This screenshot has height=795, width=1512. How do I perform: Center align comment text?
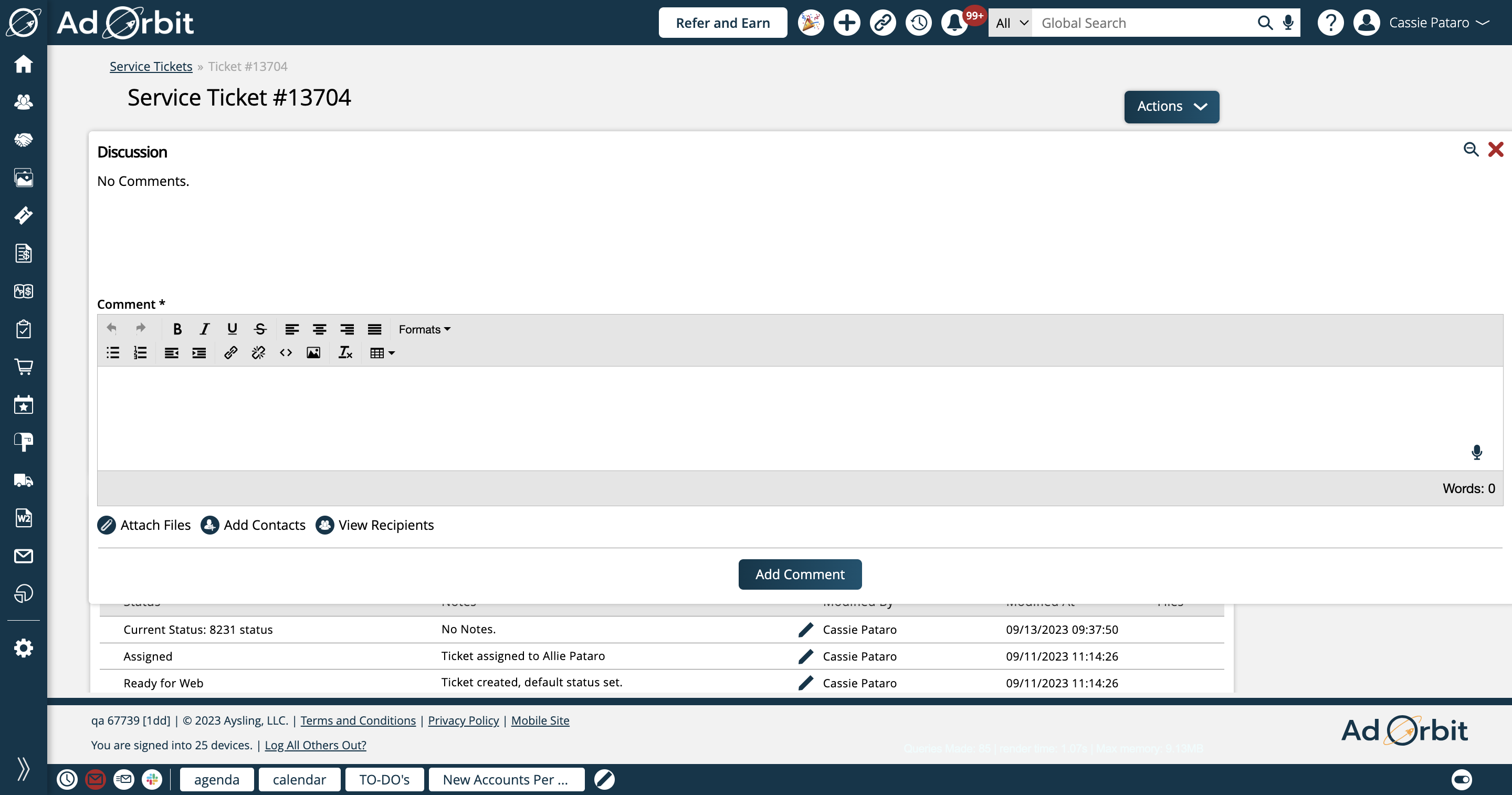click(319, 329)
